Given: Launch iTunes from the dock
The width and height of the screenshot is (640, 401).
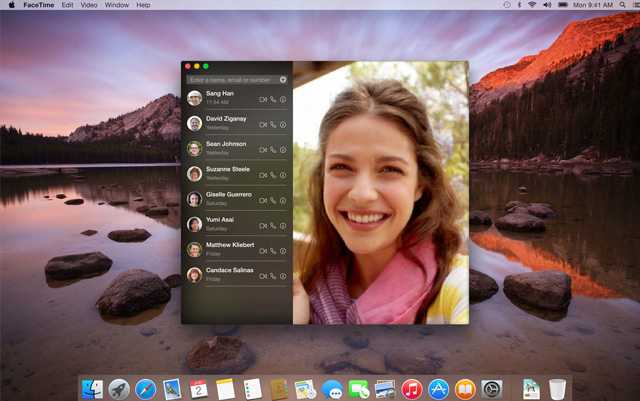Looking at the screenshot, I should point(411,389).
